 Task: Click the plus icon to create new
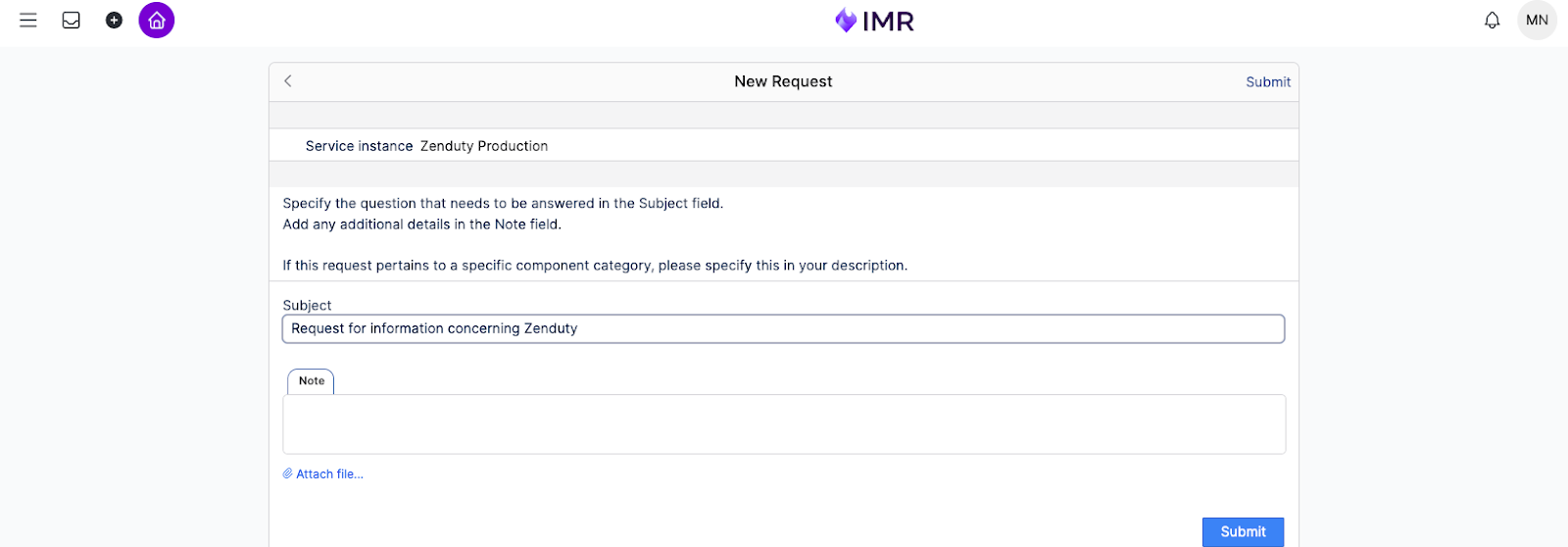click(x=114, y=21)
